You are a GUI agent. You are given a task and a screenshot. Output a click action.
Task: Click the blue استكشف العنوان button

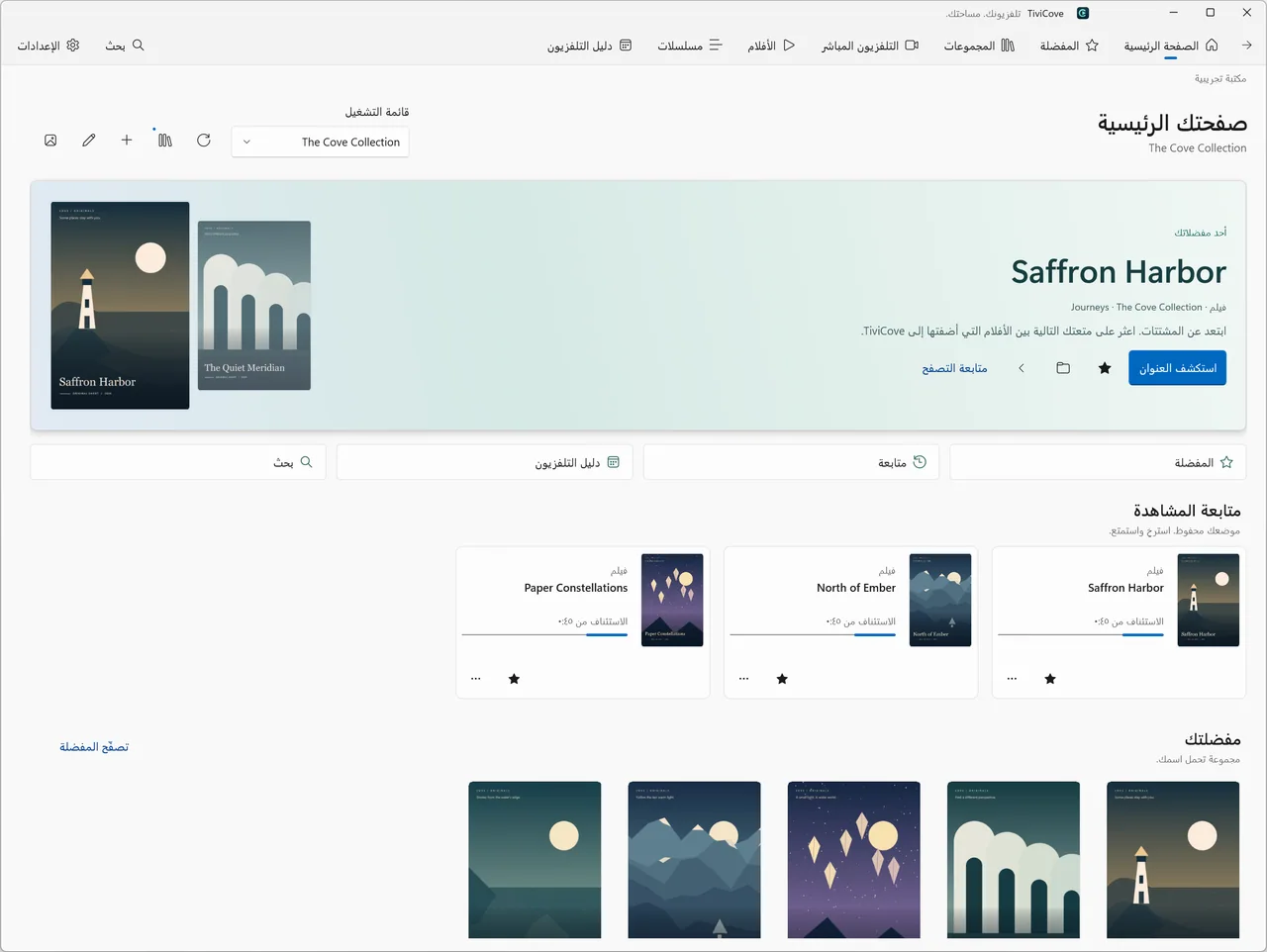[x=1177, y=368]
